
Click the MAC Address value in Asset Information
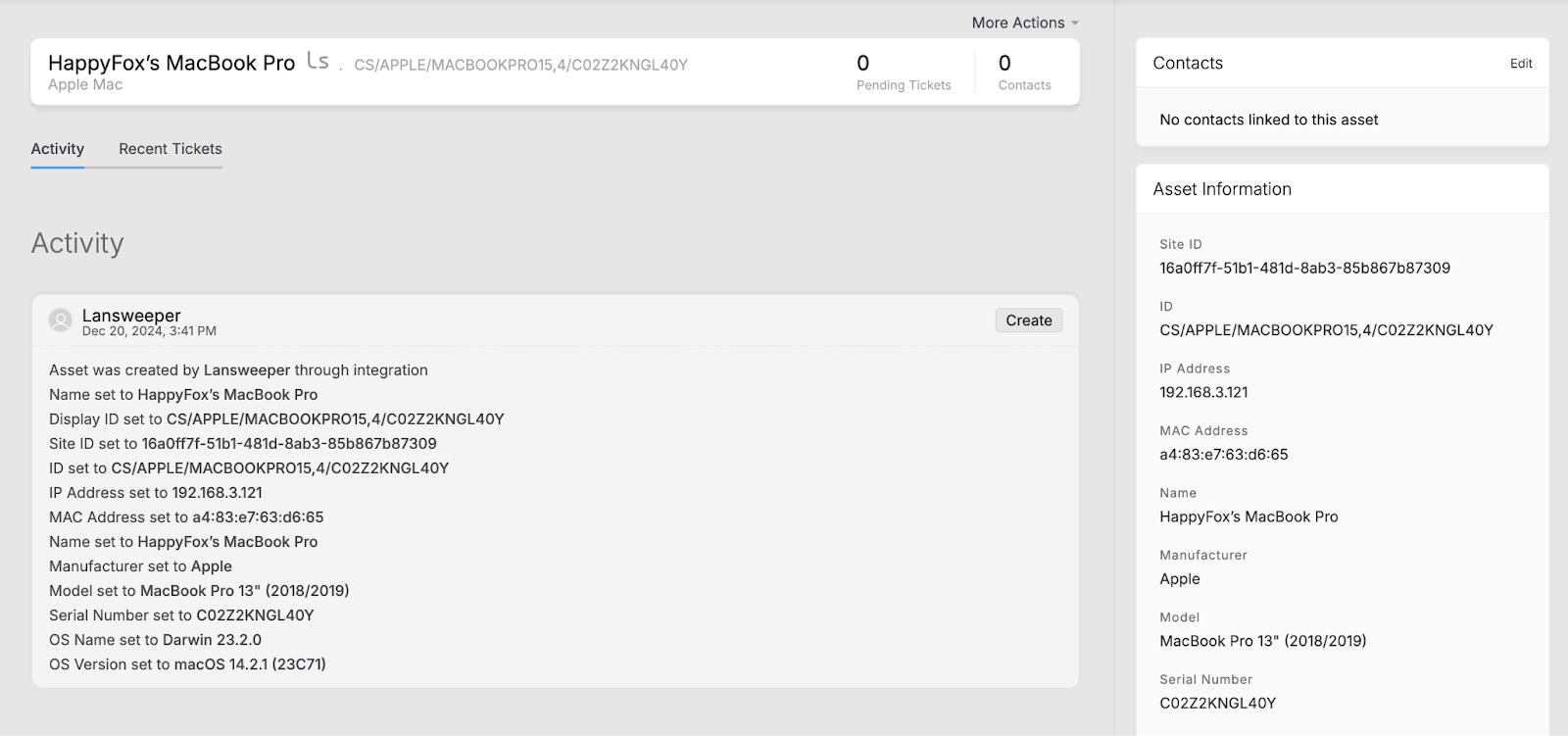click(x=1224, y=455)
